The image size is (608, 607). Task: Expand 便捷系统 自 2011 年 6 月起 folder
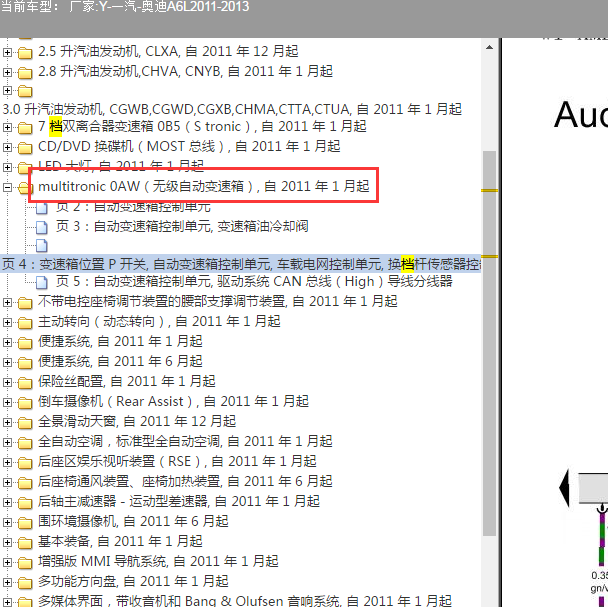7,362
